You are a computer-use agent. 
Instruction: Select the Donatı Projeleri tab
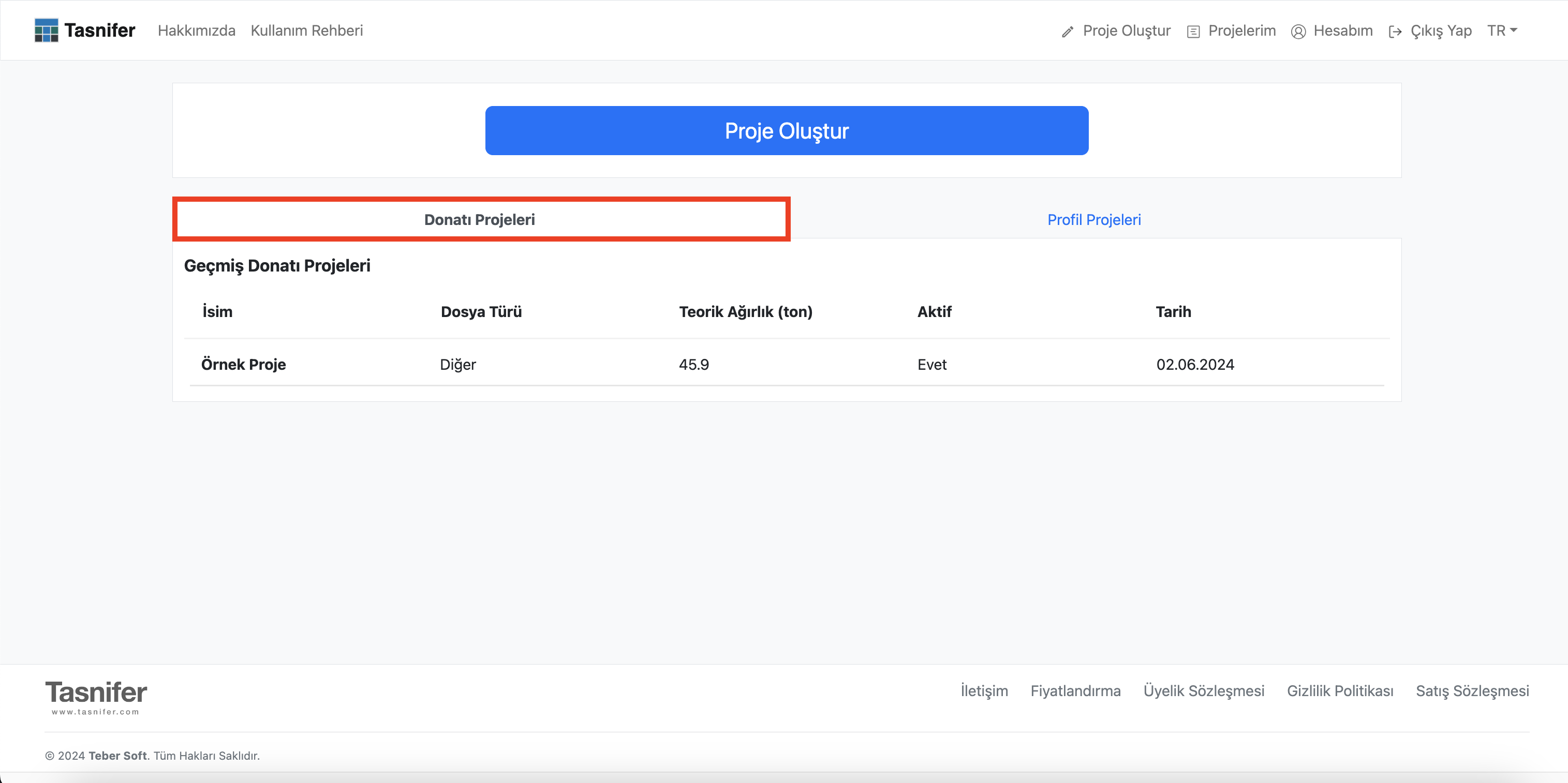(480, 220)
